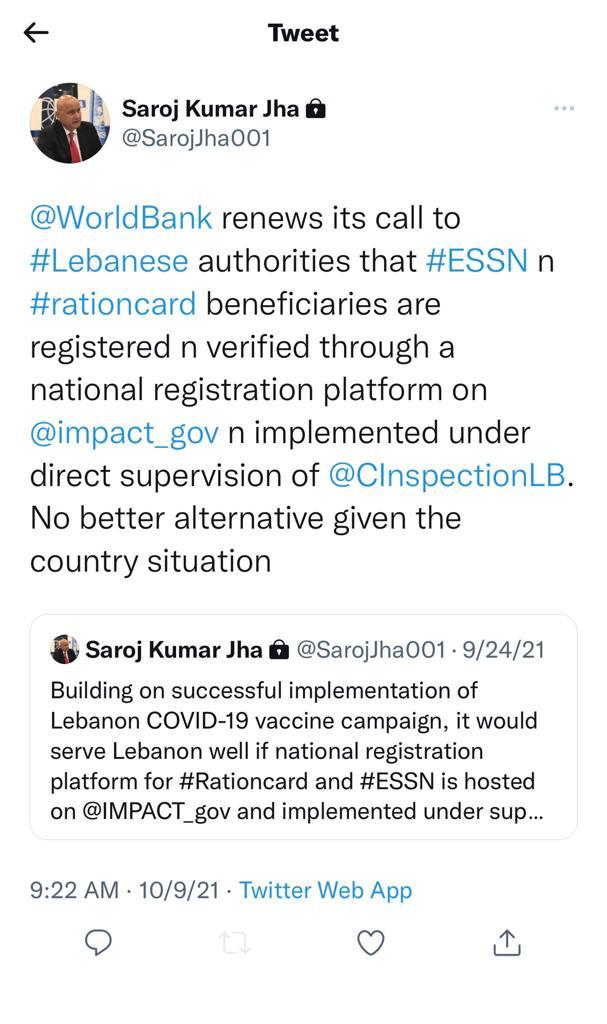Open the #rationcard hashtag
The width and height of the screenshot is (607, 1024).
tap(113, 304)
